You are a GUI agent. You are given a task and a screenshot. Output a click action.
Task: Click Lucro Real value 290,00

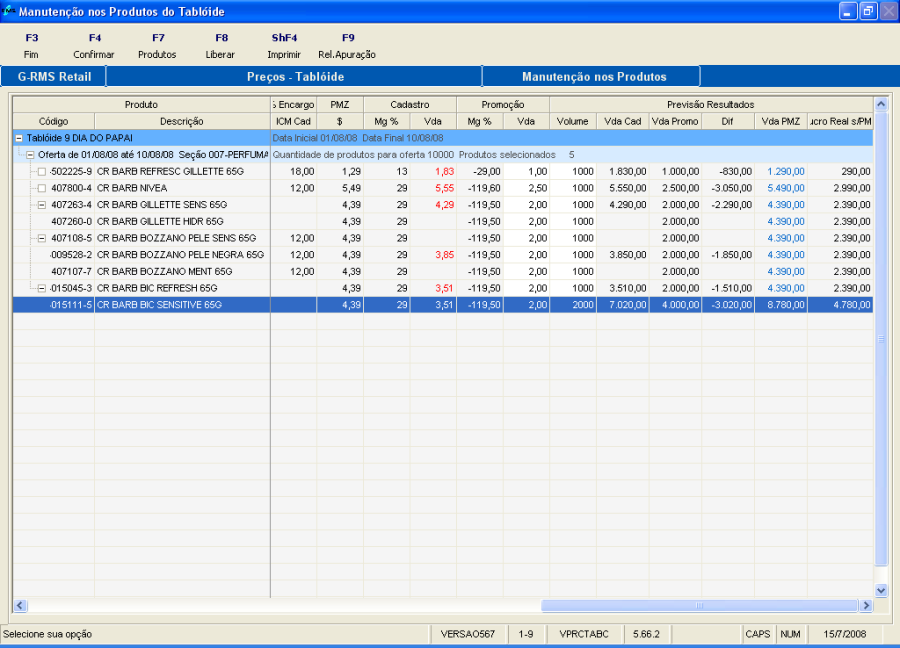(x=856, y=172)
